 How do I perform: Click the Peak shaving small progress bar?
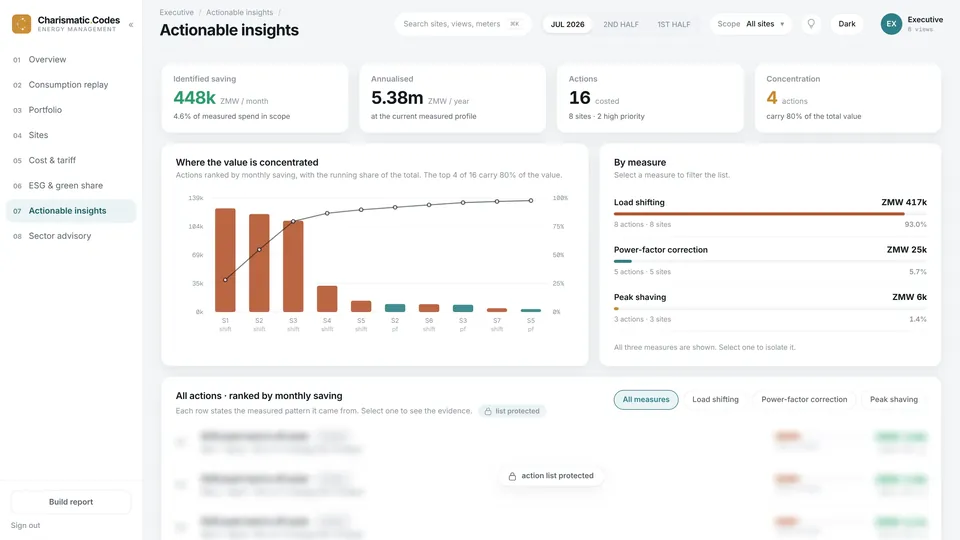[616, 309]
